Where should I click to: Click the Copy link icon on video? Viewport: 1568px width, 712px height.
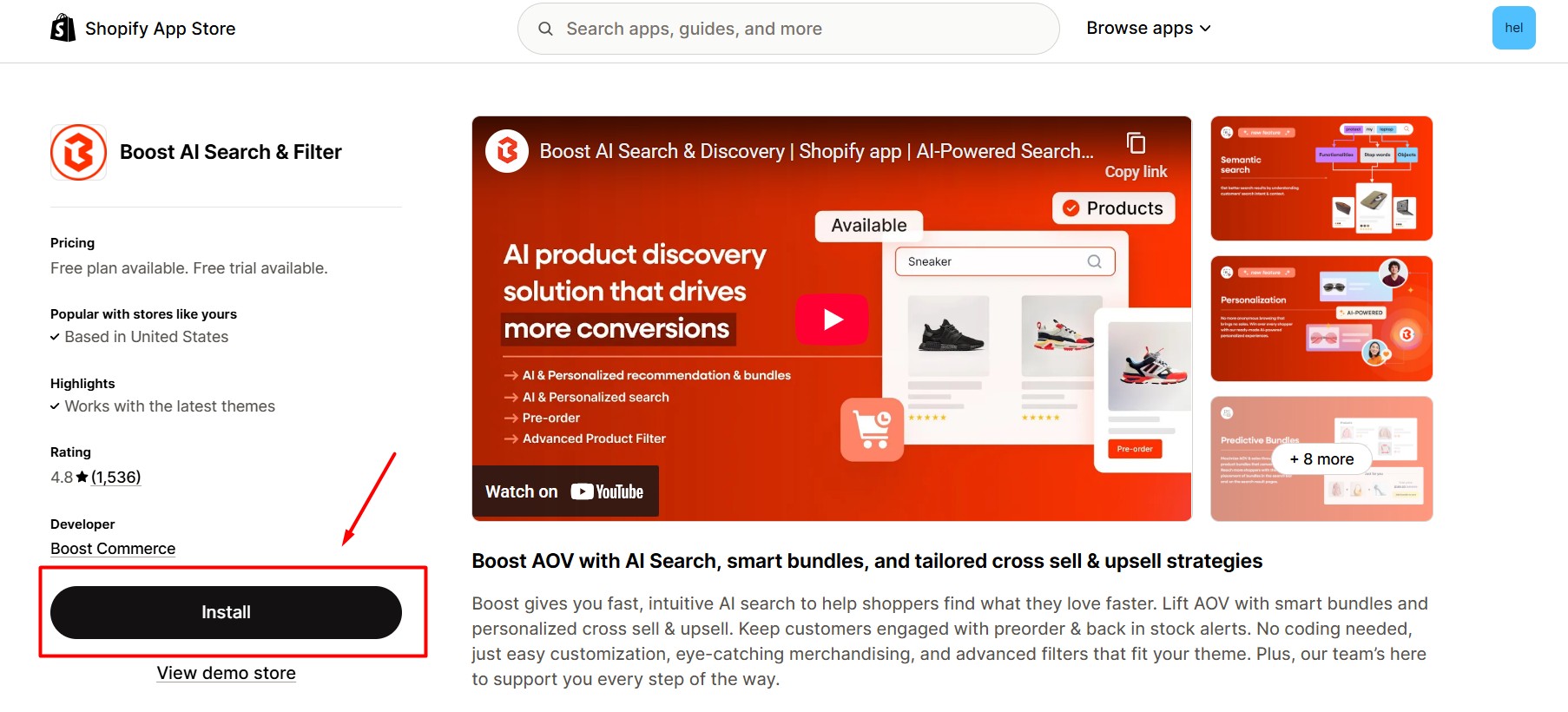[1136, 143]
